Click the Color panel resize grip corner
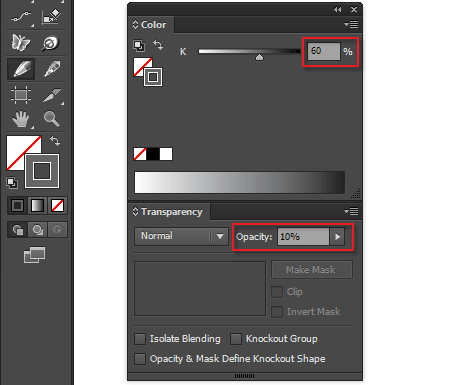 pyautogui.click(x=356, y=194)
